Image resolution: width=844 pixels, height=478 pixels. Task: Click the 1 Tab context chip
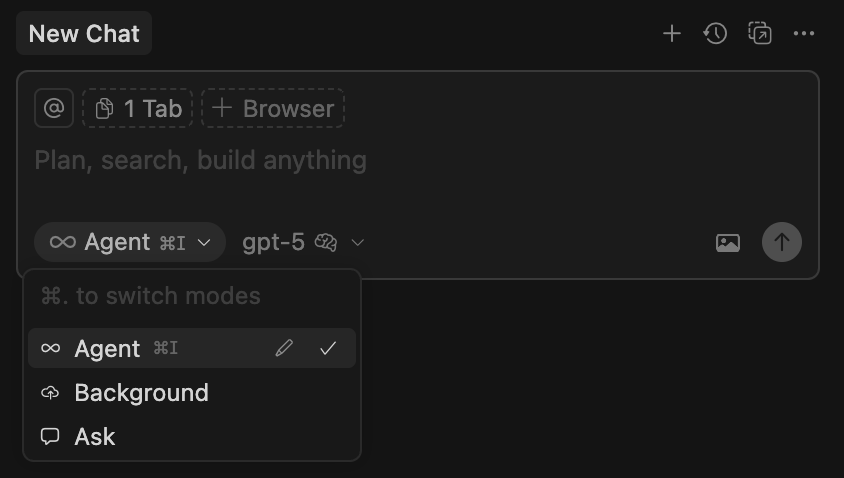138,108
